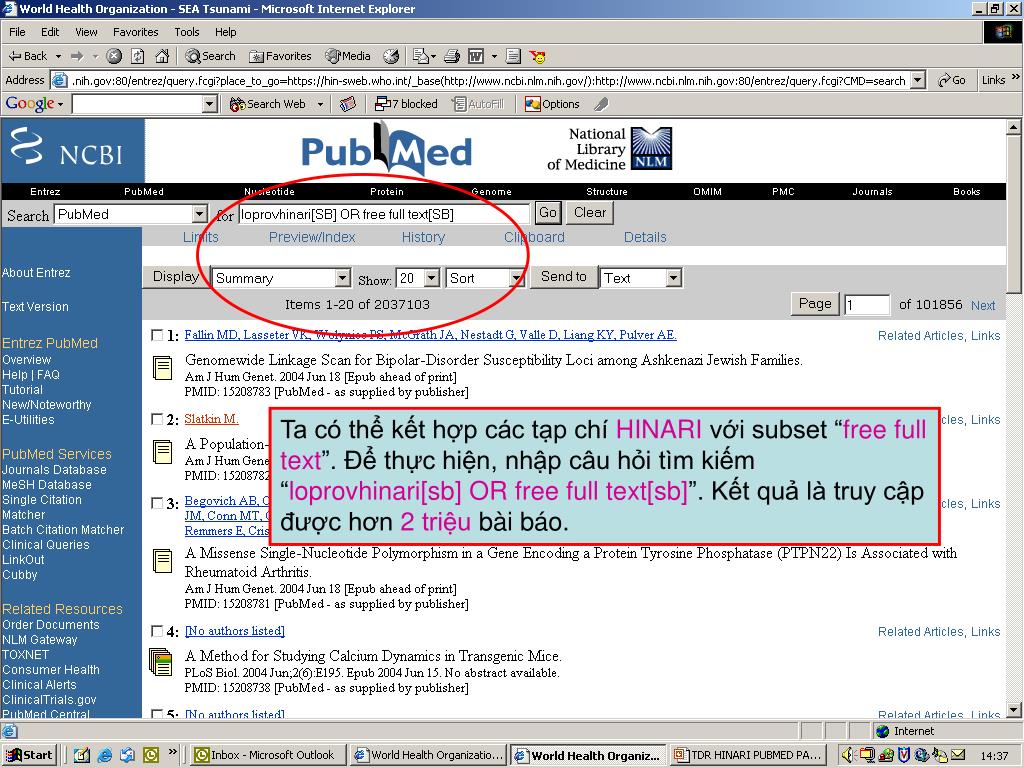Click the Google toolbar highlighter pen icon
This screenshot has width=1024, height=768.
coord(601,104)
